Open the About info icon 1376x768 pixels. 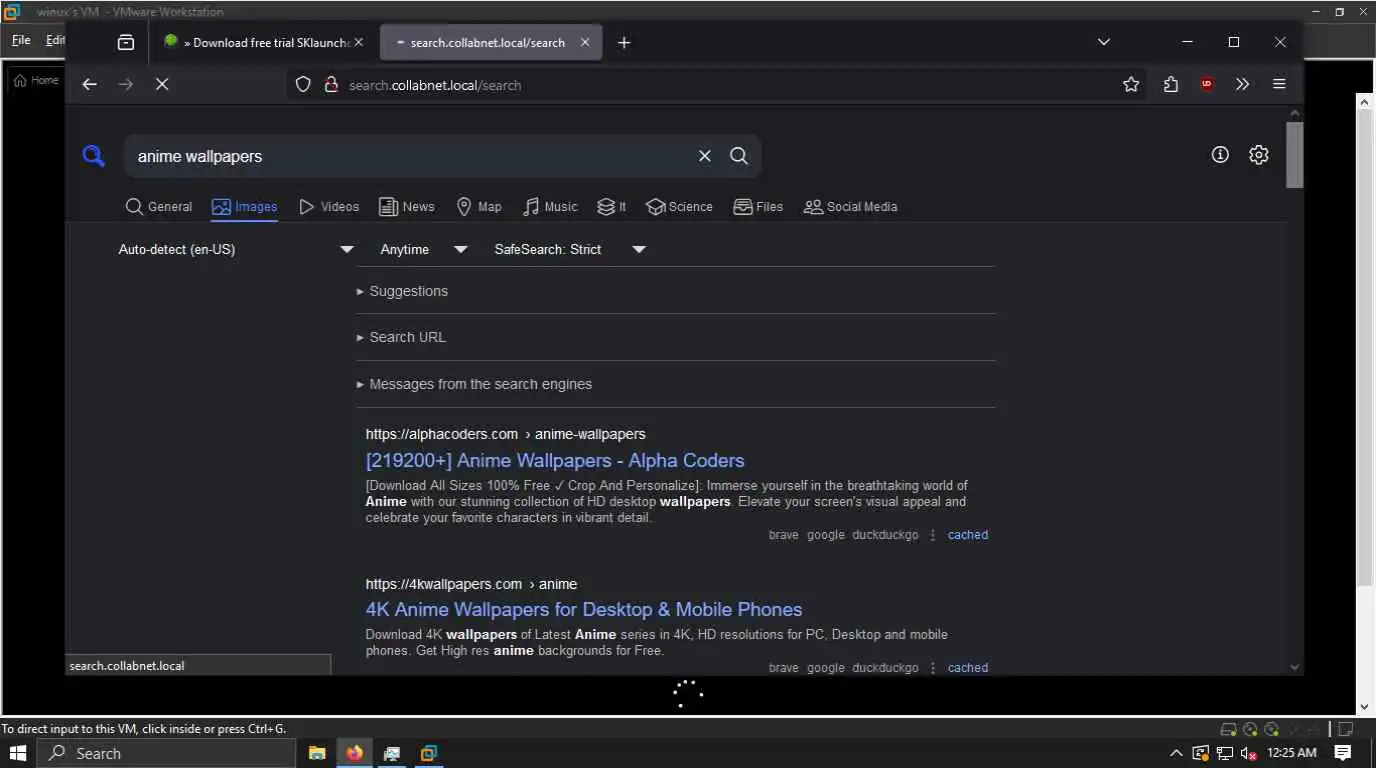(1220, 155)
